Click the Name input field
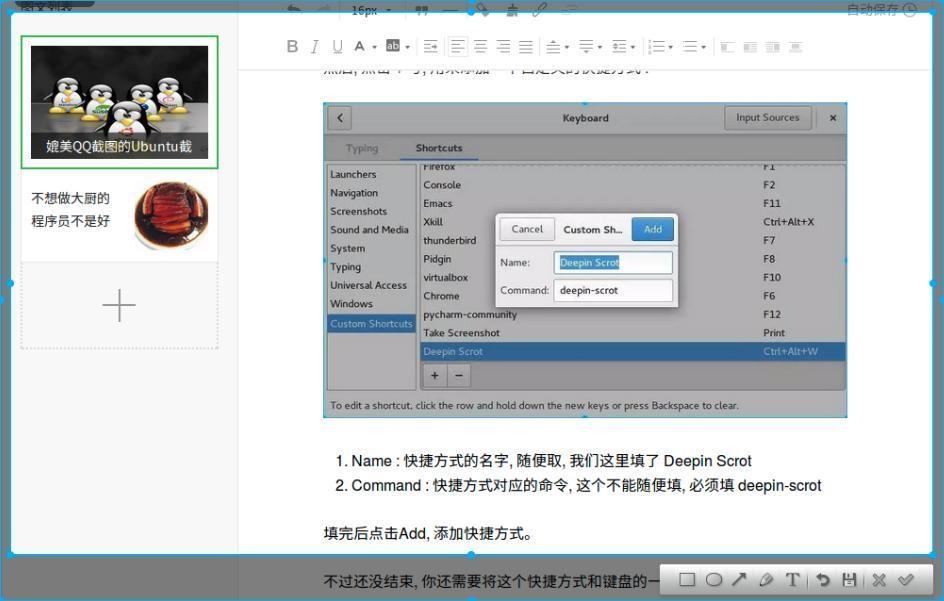This screenshot has width=944, height=601. 613,263
